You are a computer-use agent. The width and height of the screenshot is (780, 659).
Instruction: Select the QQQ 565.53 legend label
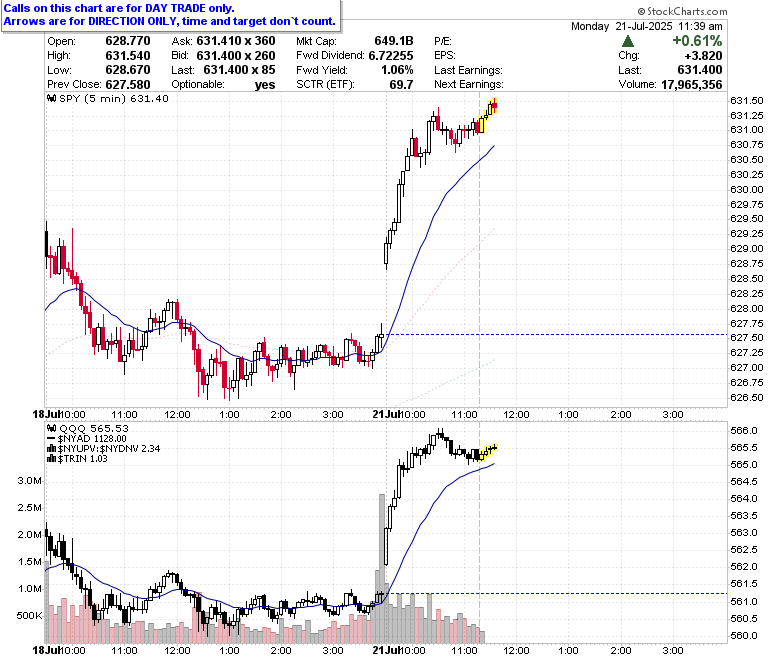(94, 428)
